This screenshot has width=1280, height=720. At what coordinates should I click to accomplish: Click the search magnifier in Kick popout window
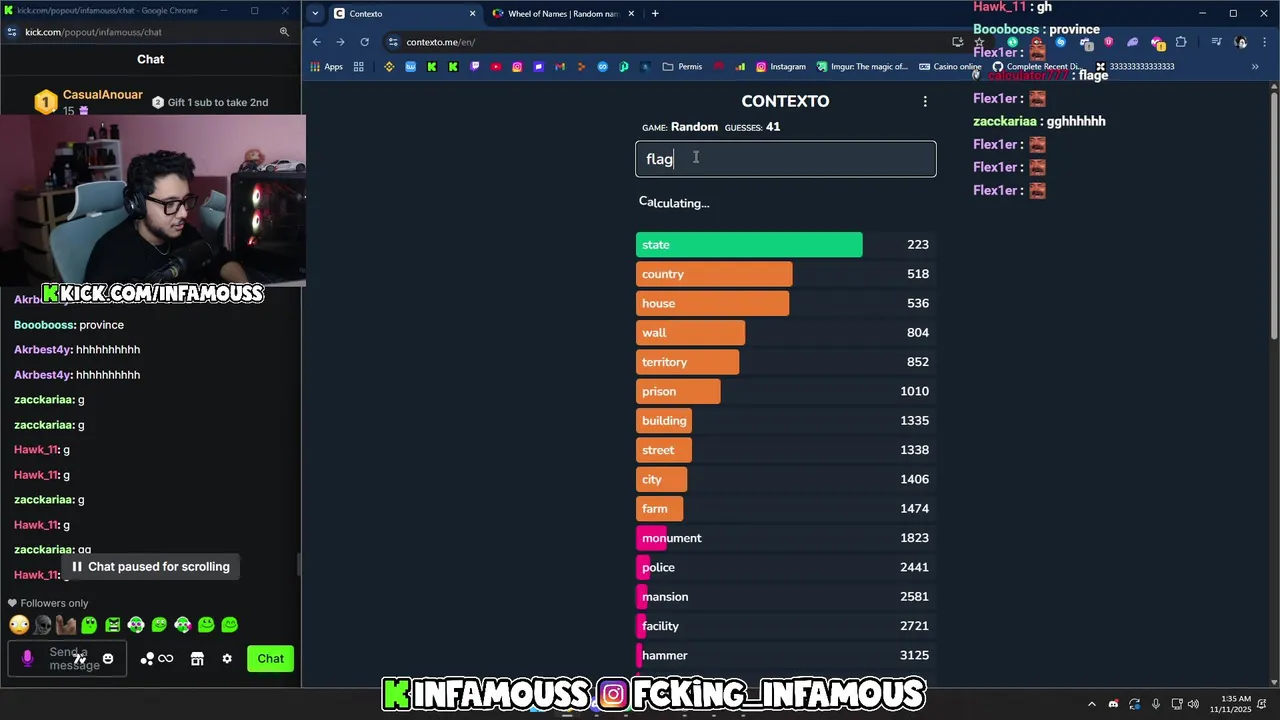tap(284, 32)
